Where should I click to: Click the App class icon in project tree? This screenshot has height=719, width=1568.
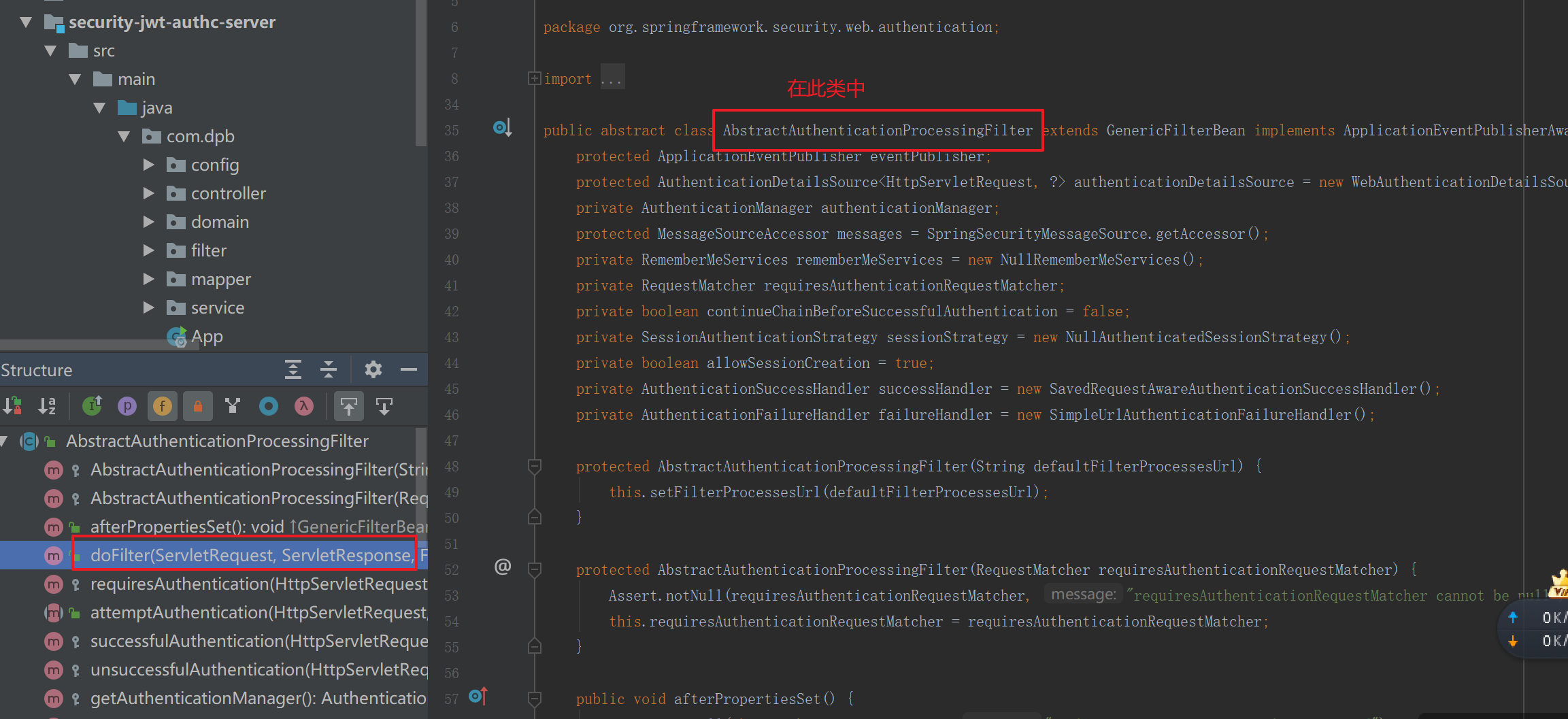177,337
